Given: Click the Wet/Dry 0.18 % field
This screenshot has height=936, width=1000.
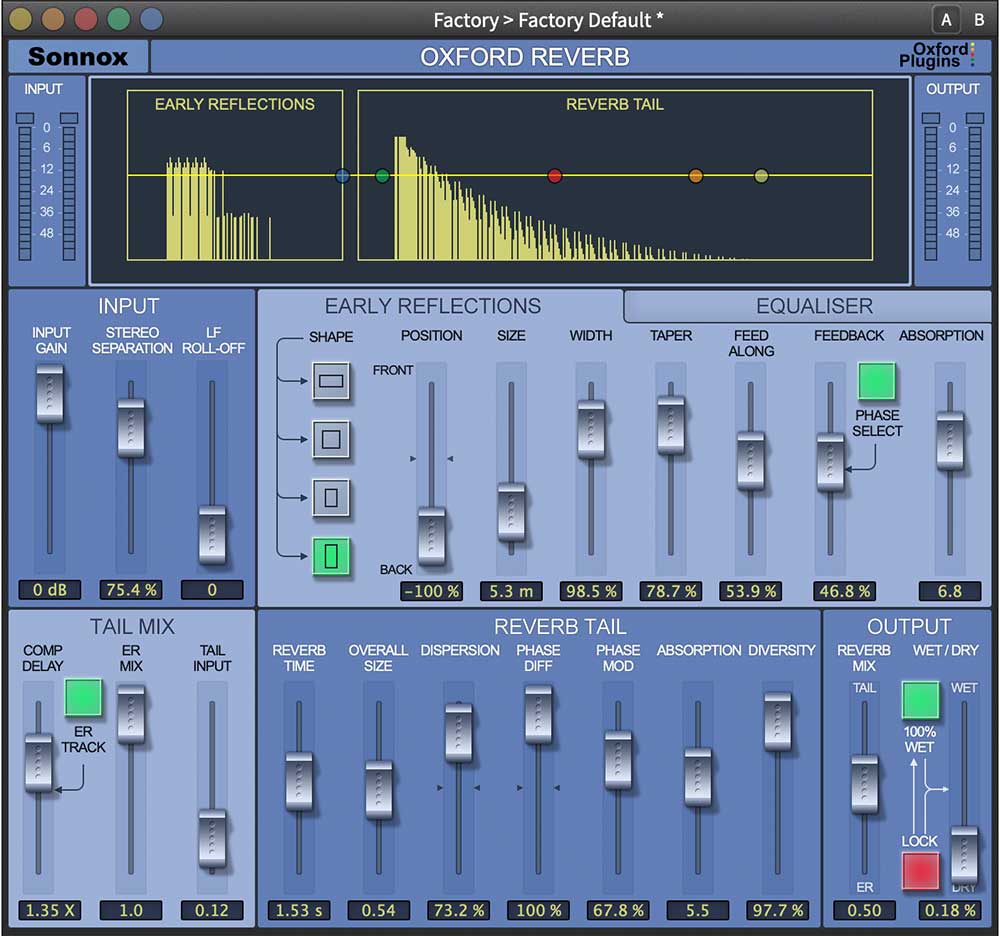Looking at the screenshot, I should coord(950,910).
